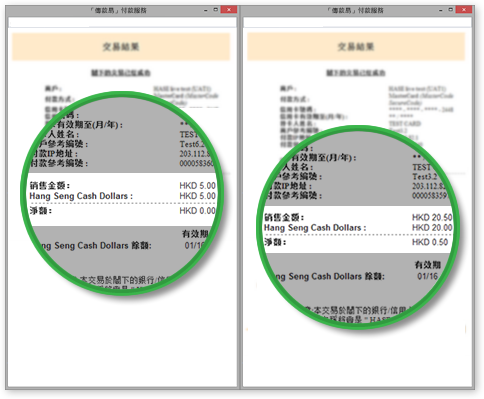
Task: Close the right payment service window
Action: (x=464, y=10)
